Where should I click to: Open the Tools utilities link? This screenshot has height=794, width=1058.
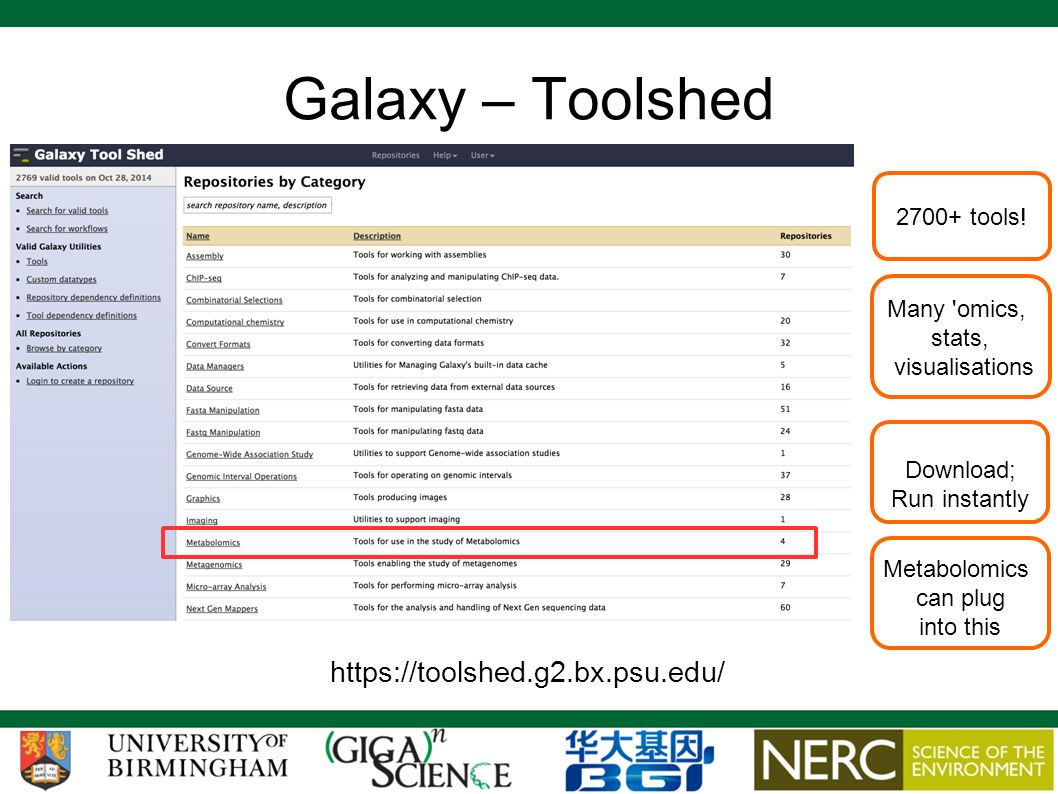(37, 262)
